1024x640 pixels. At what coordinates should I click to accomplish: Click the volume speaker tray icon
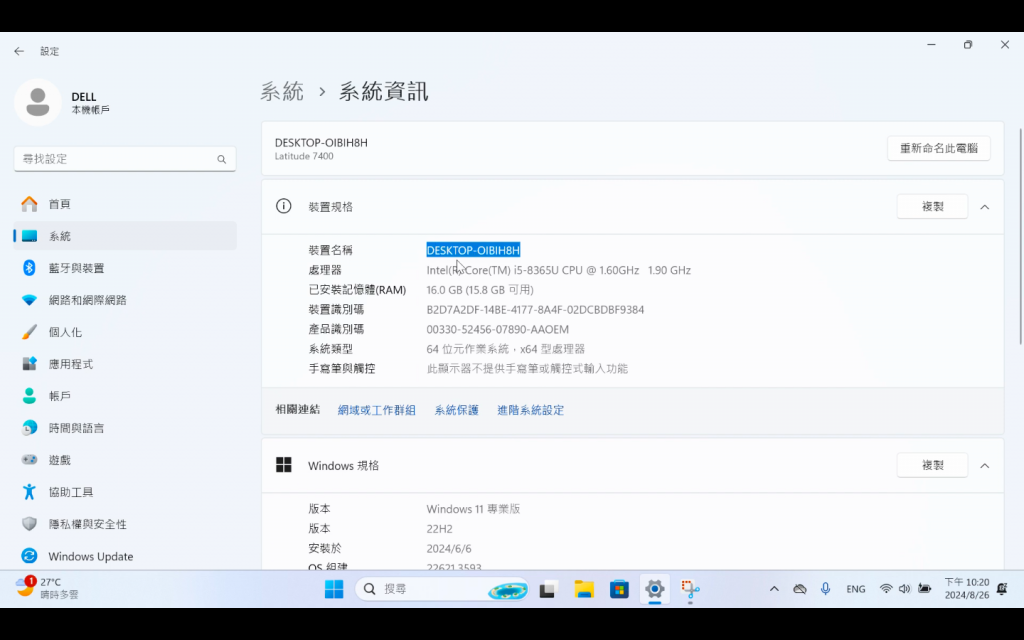tap(904, 589)
